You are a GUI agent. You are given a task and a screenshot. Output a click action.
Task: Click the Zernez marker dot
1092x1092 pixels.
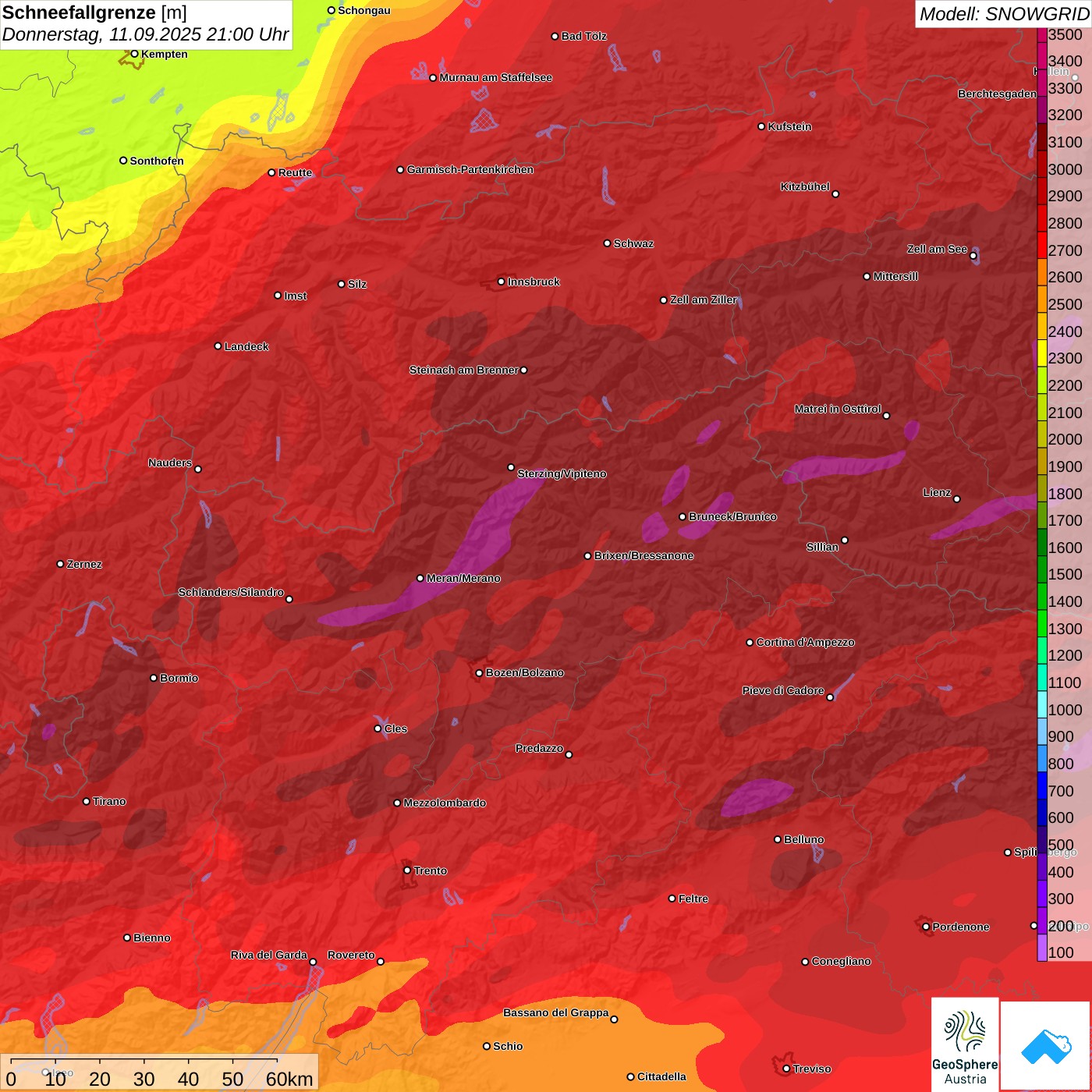(x=61, y=564)
